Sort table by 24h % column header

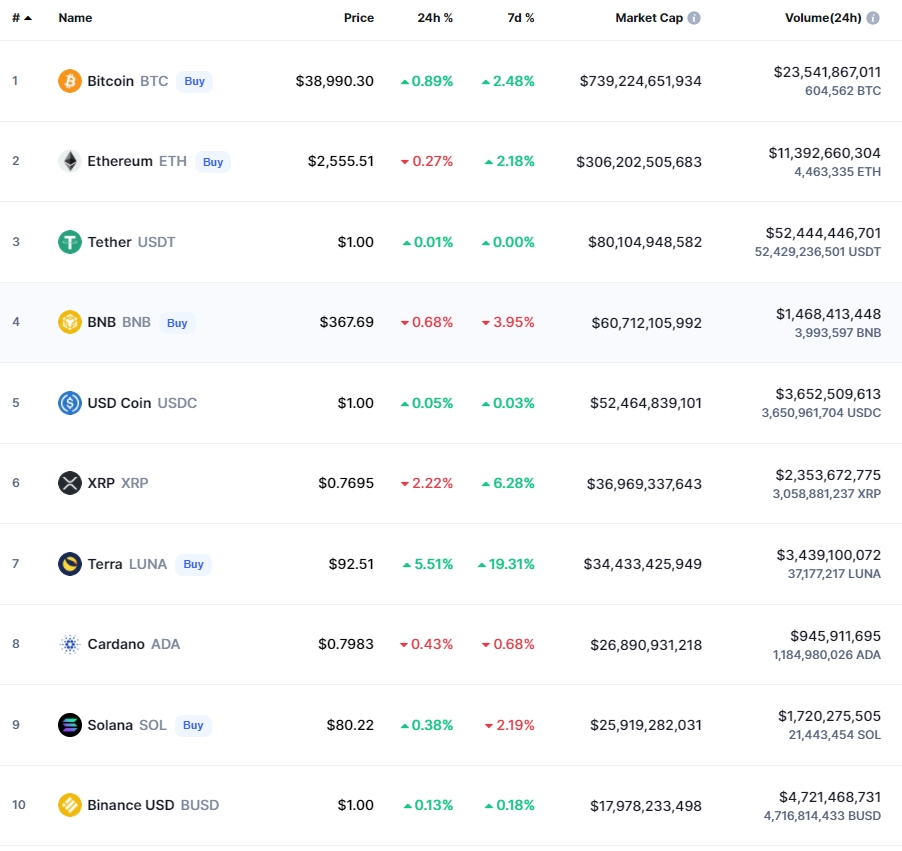pos(435,18)
